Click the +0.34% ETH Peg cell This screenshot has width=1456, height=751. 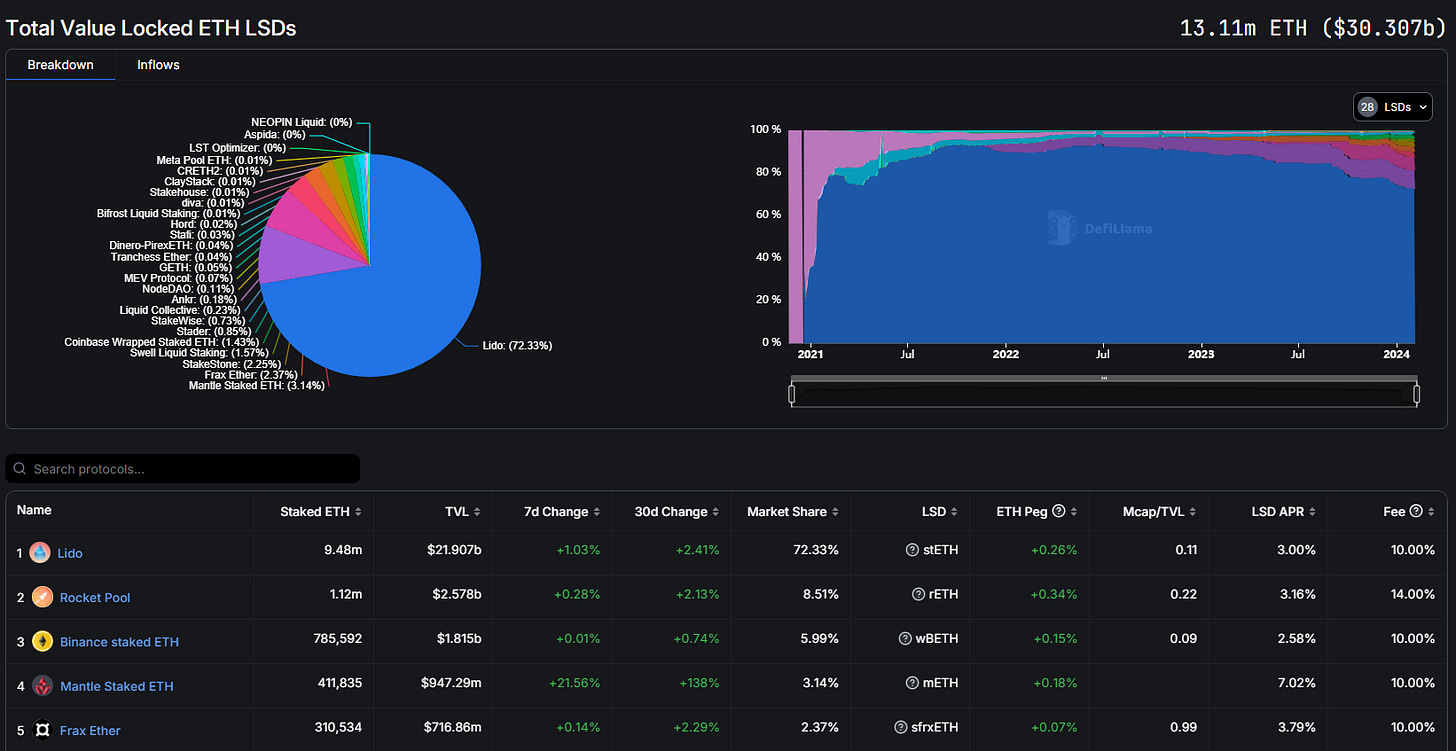tap(1055, 596)
